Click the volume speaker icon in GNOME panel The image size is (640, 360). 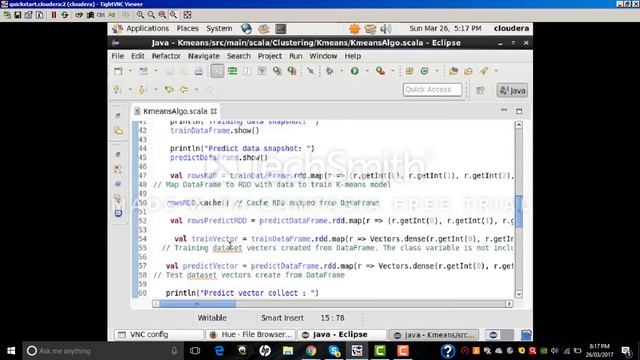[x=386, y=29]
